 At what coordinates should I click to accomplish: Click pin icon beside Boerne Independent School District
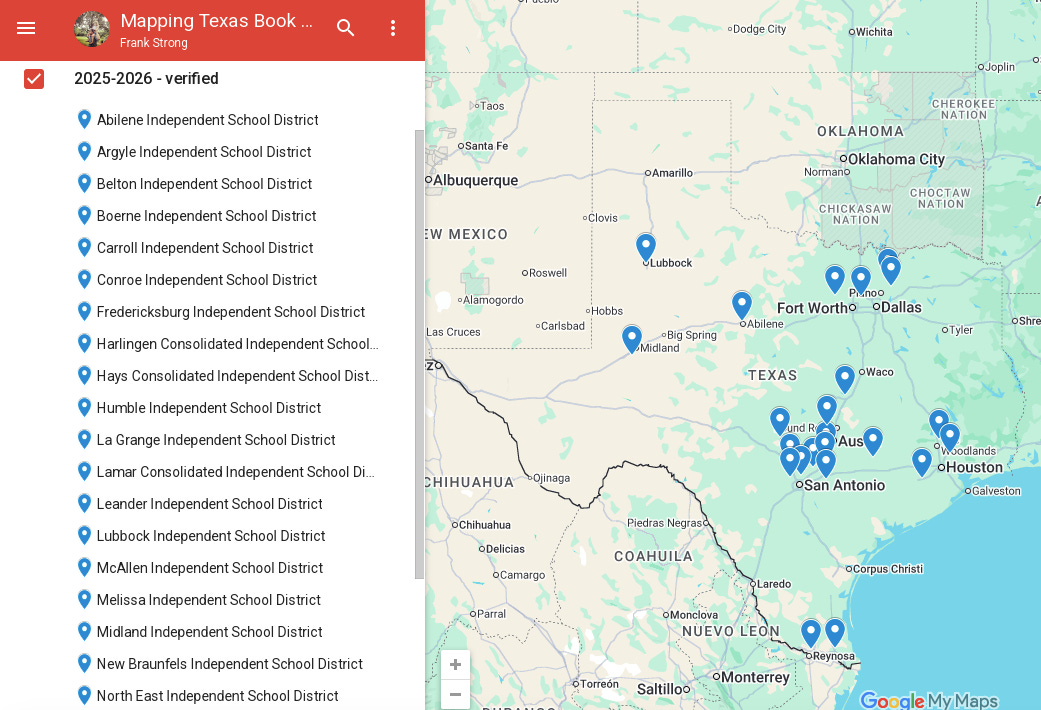coord(84,215)
